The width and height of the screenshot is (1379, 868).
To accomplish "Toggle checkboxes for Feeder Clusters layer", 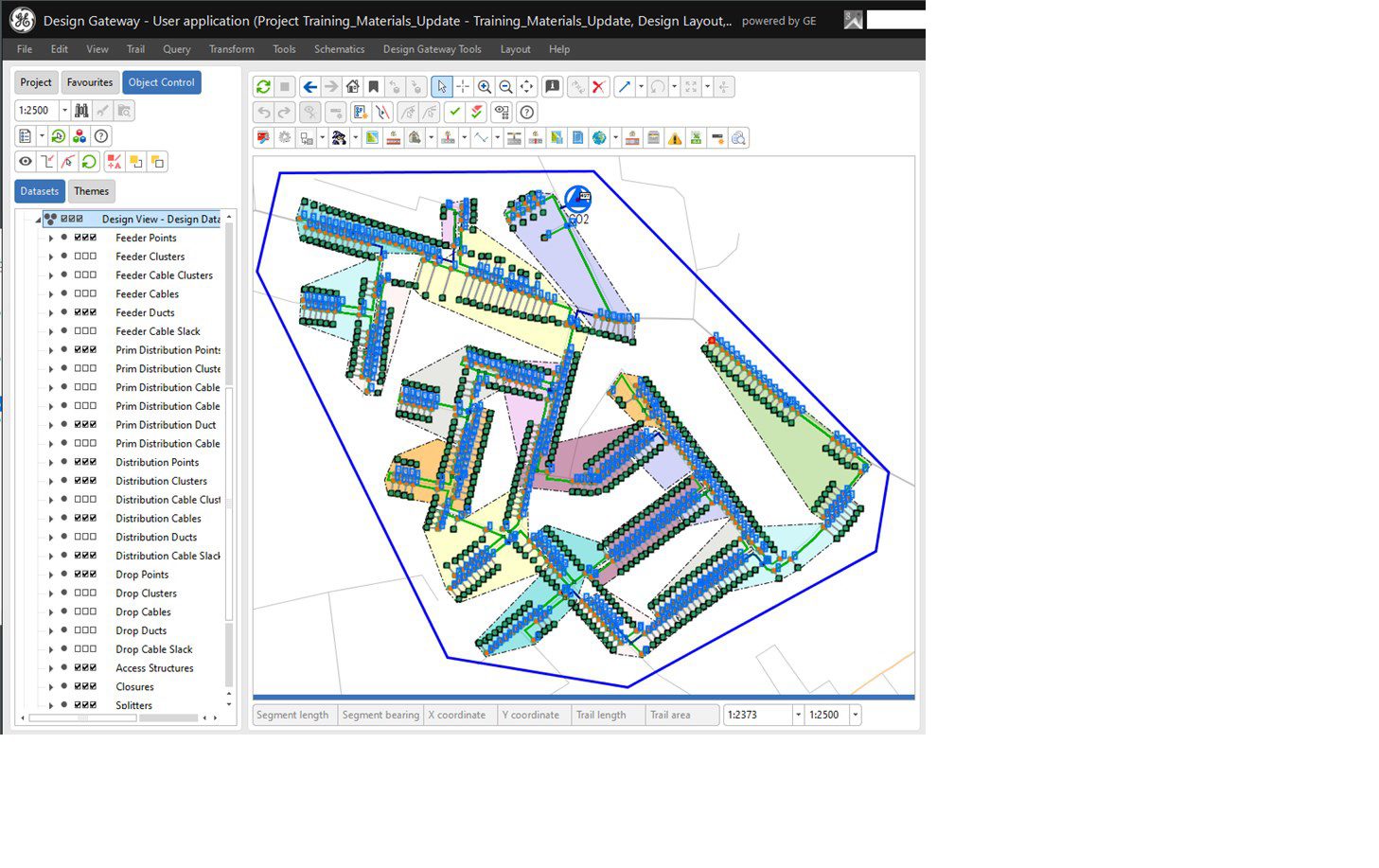I will [85, 257].
